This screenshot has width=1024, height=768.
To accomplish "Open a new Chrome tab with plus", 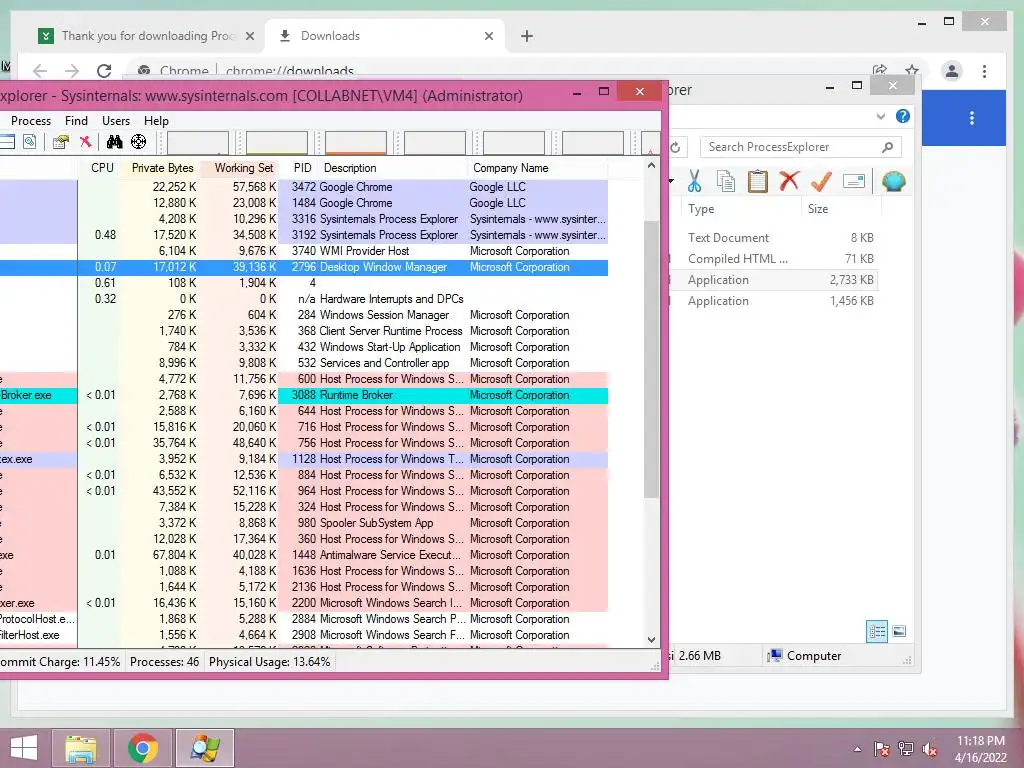I will point(527,36).
